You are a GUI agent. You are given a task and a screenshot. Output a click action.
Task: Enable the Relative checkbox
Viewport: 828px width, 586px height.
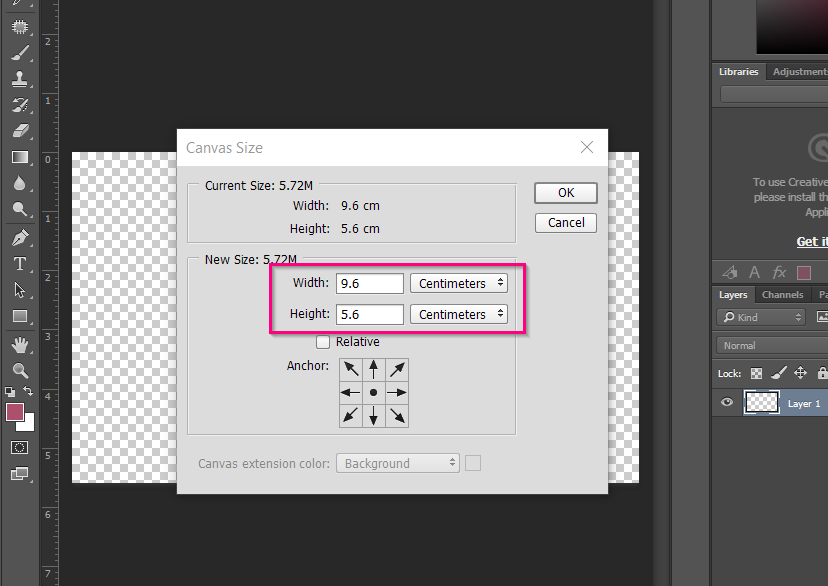point(323,341)
